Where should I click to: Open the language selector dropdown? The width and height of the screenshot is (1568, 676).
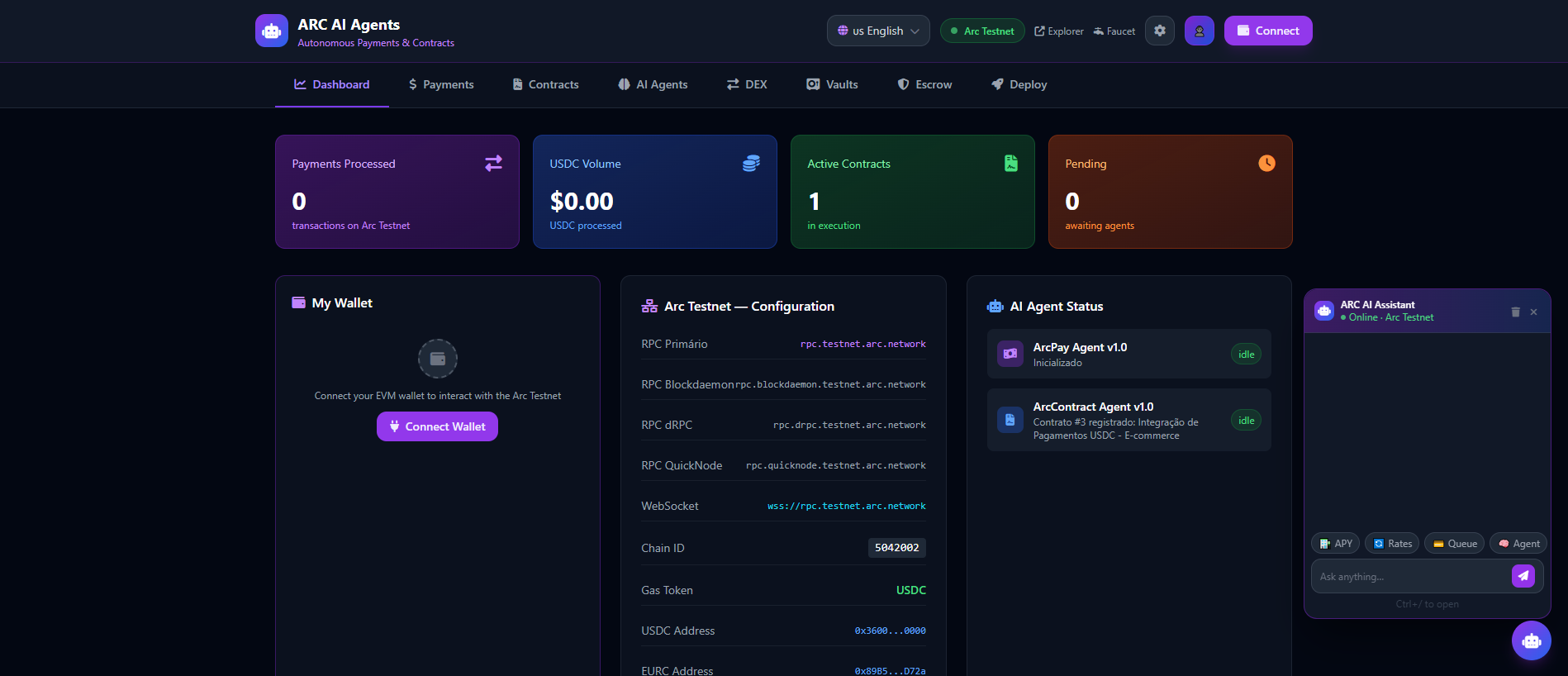click(877, 31)
